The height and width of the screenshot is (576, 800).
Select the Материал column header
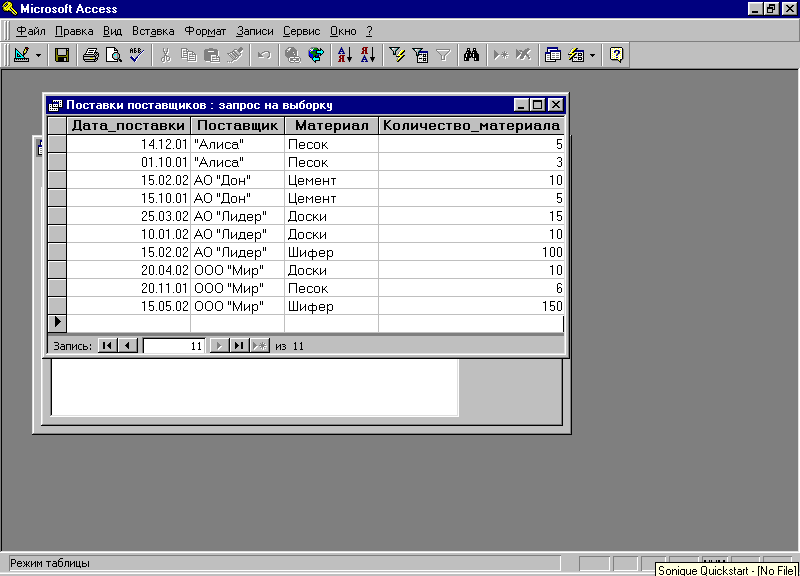(331, 126)
